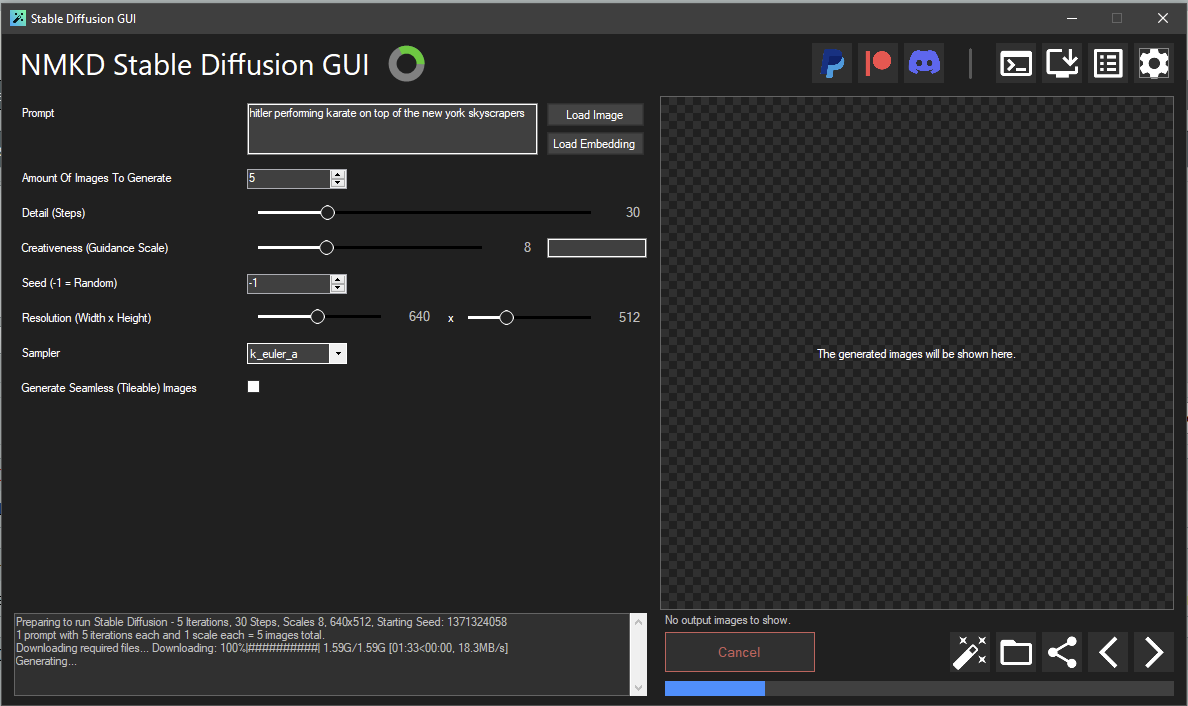Click the 'Generating...' log line
This screenshot has height=706, width=1188.
click(46, 661)
